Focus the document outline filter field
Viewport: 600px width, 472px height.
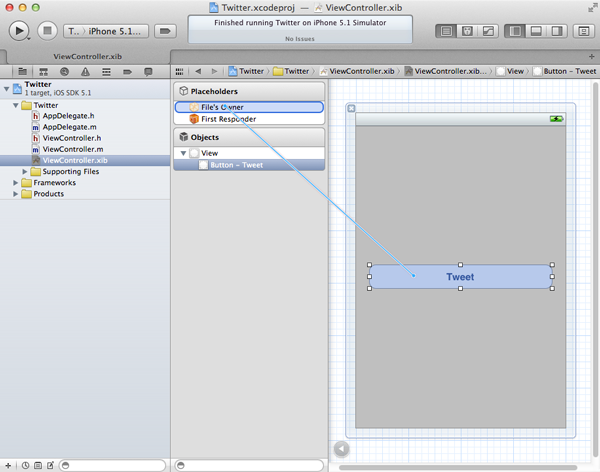249,465
